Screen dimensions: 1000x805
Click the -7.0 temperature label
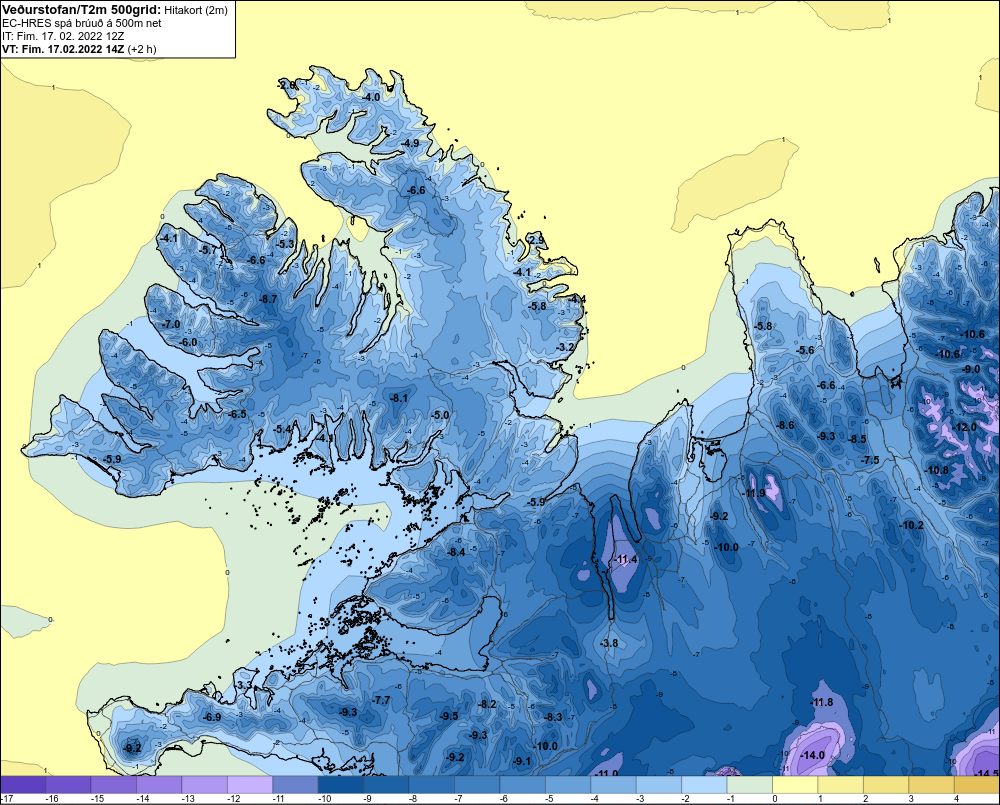(x=171, y=324)
